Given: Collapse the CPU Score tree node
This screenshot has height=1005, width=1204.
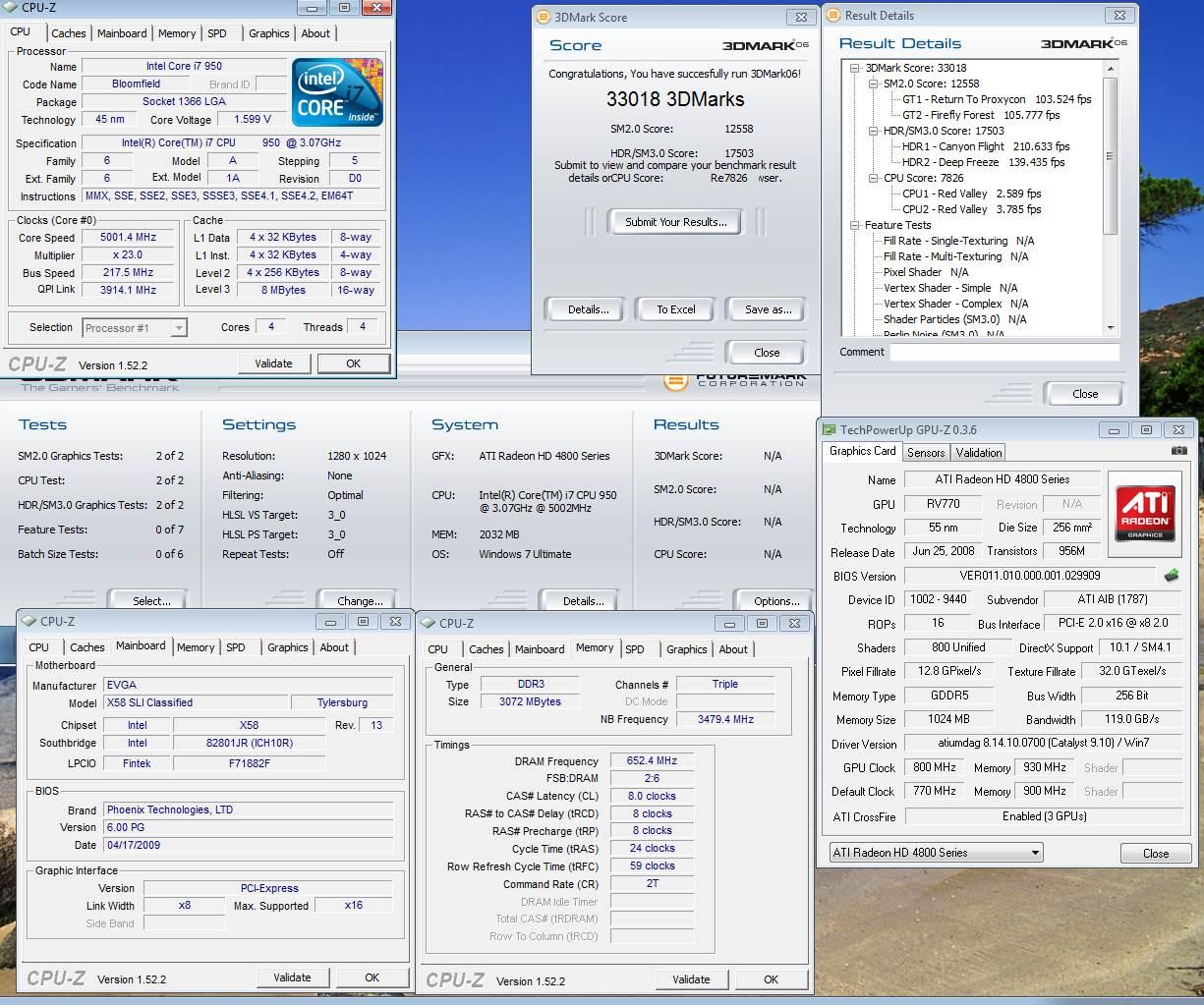Looking at the screenshot, I should tap(873, 178).
